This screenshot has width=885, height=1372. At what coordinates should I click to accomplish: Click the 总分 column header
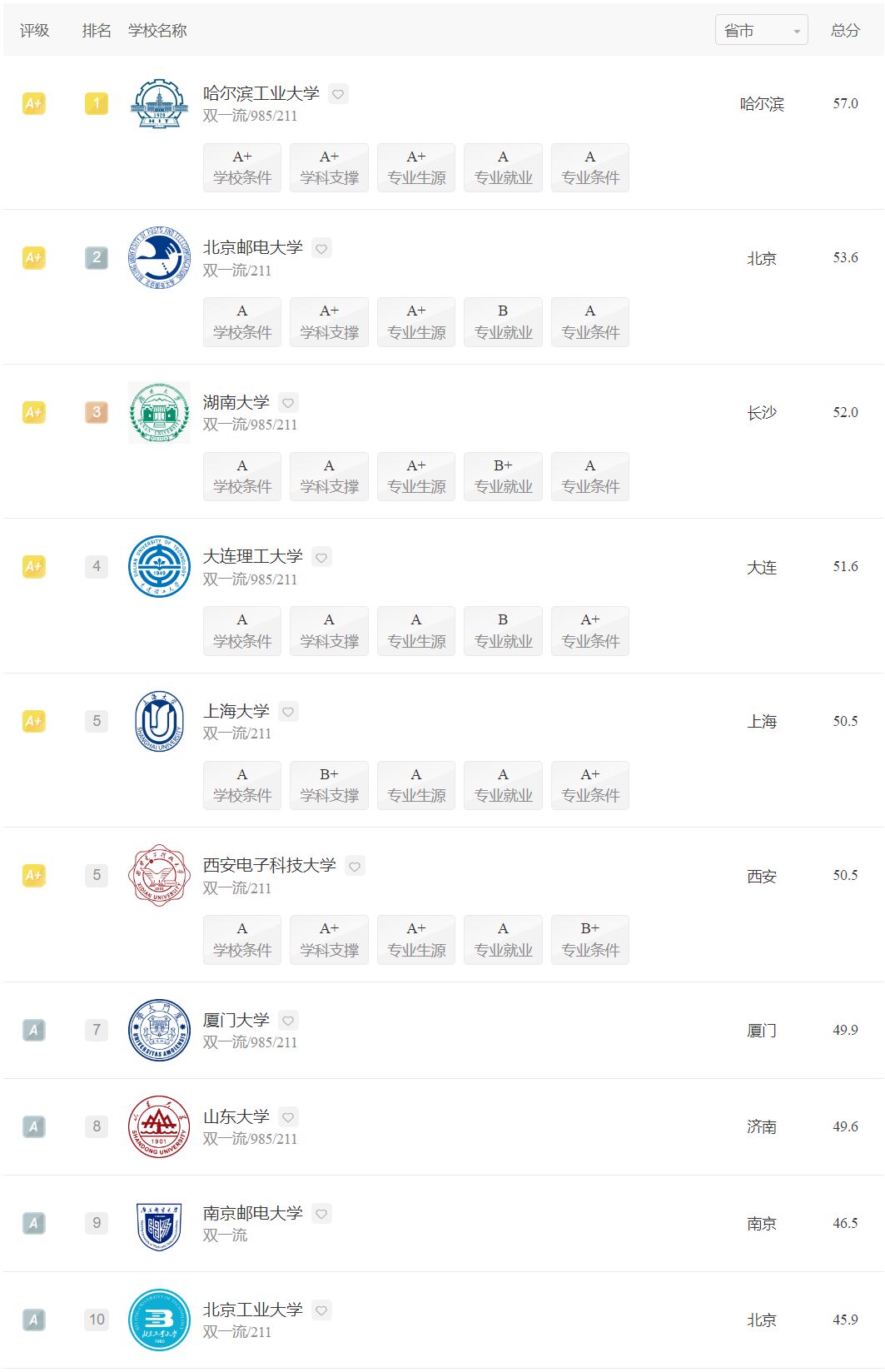[845, 30]
